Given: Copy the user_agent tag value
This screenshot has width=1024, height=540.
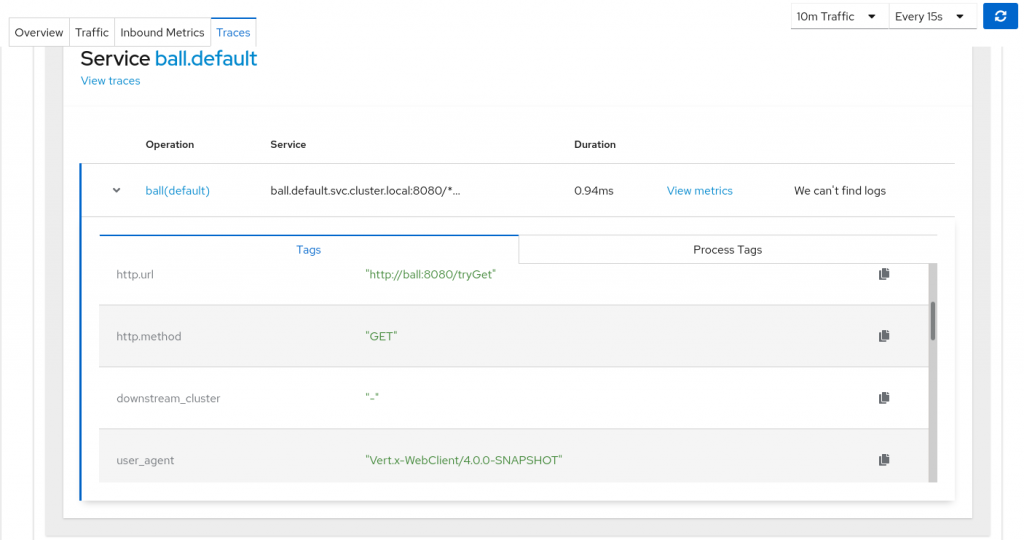Looking at the screenshot, I should click(x=884, y=460).
